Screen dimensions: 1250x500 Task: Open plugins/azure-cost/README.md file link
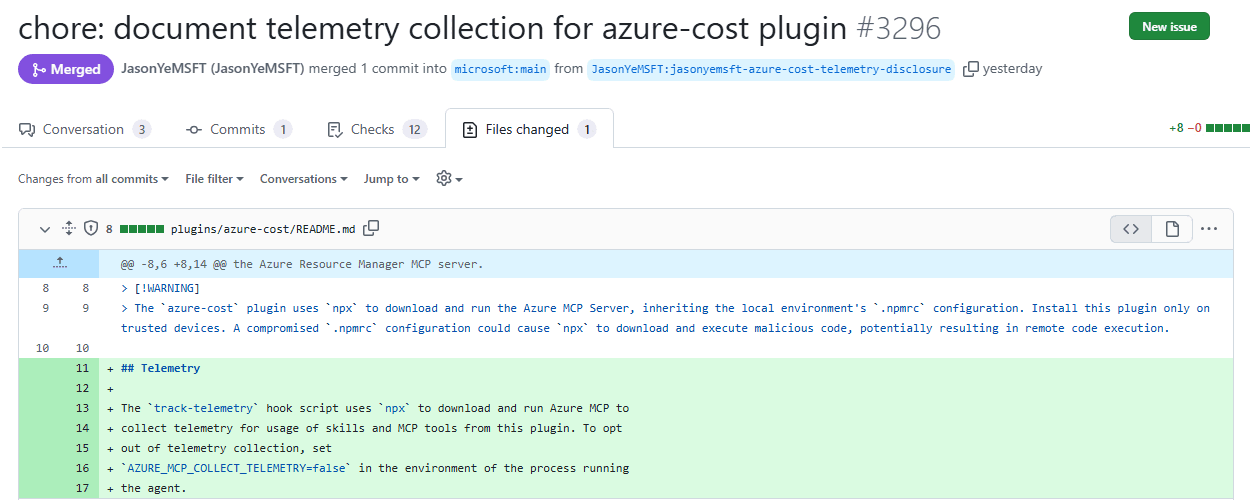pyautogui.click(x=263, y=229)
